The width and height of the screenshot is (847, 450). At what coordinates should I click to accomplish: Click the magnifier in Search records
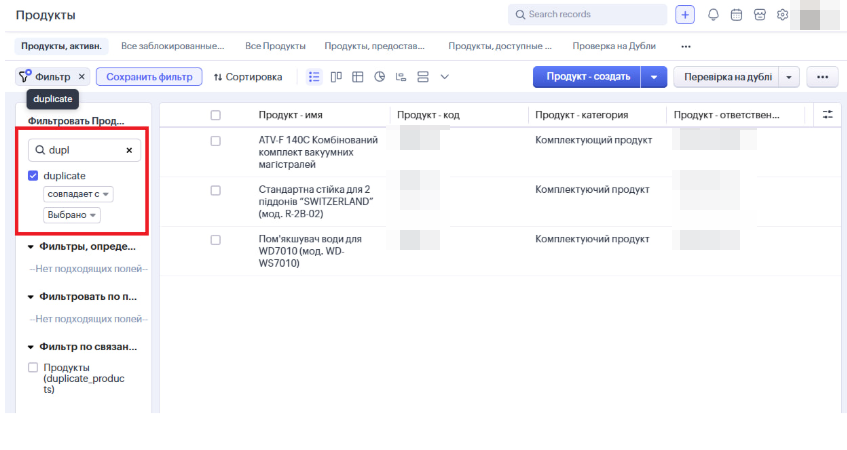tap(520, 15)
